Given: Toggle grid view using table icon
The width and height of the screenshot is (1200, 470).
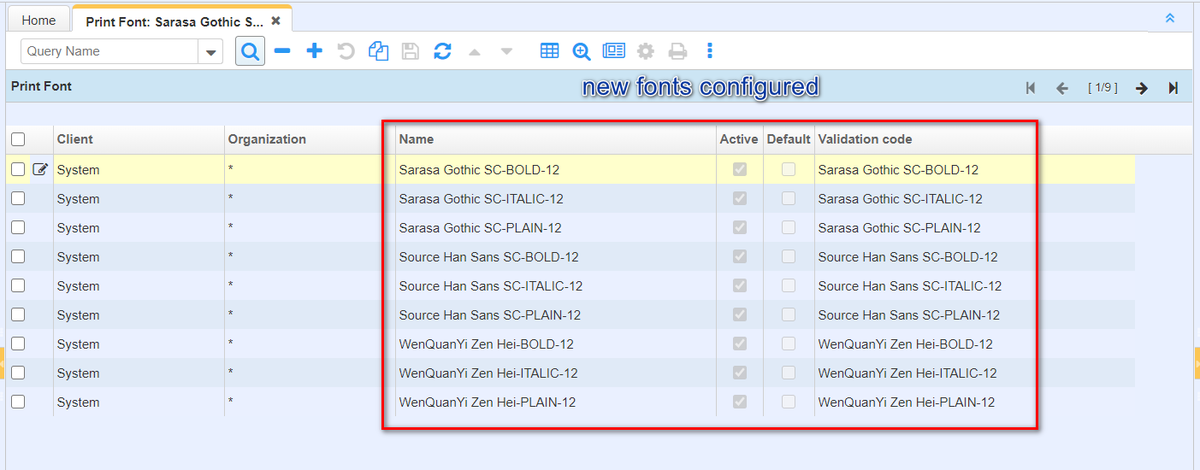Looking at the screenshot, I should (549, 51).
